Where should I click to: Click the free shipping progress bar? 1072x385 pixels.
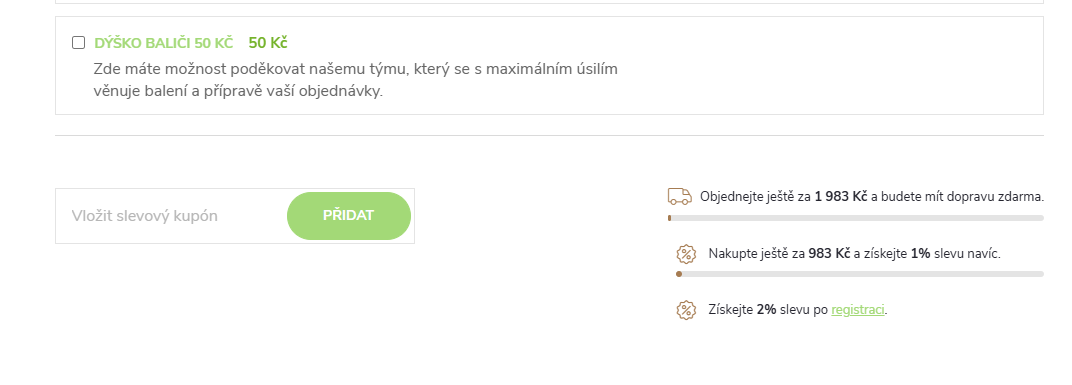pyautogui.click(x=856, y=218)
